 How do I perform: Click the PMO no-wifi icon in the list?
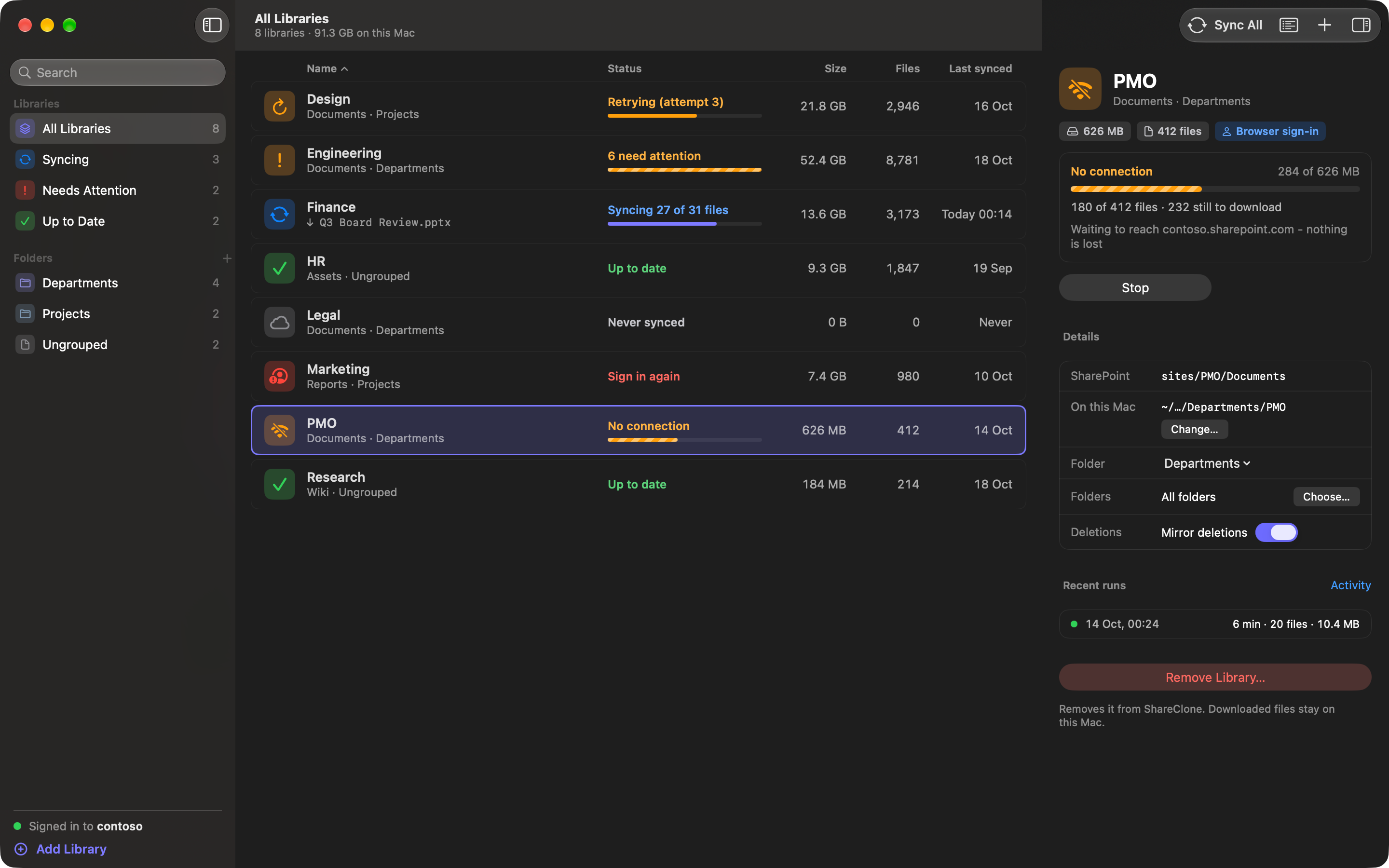tap(280, 430)
